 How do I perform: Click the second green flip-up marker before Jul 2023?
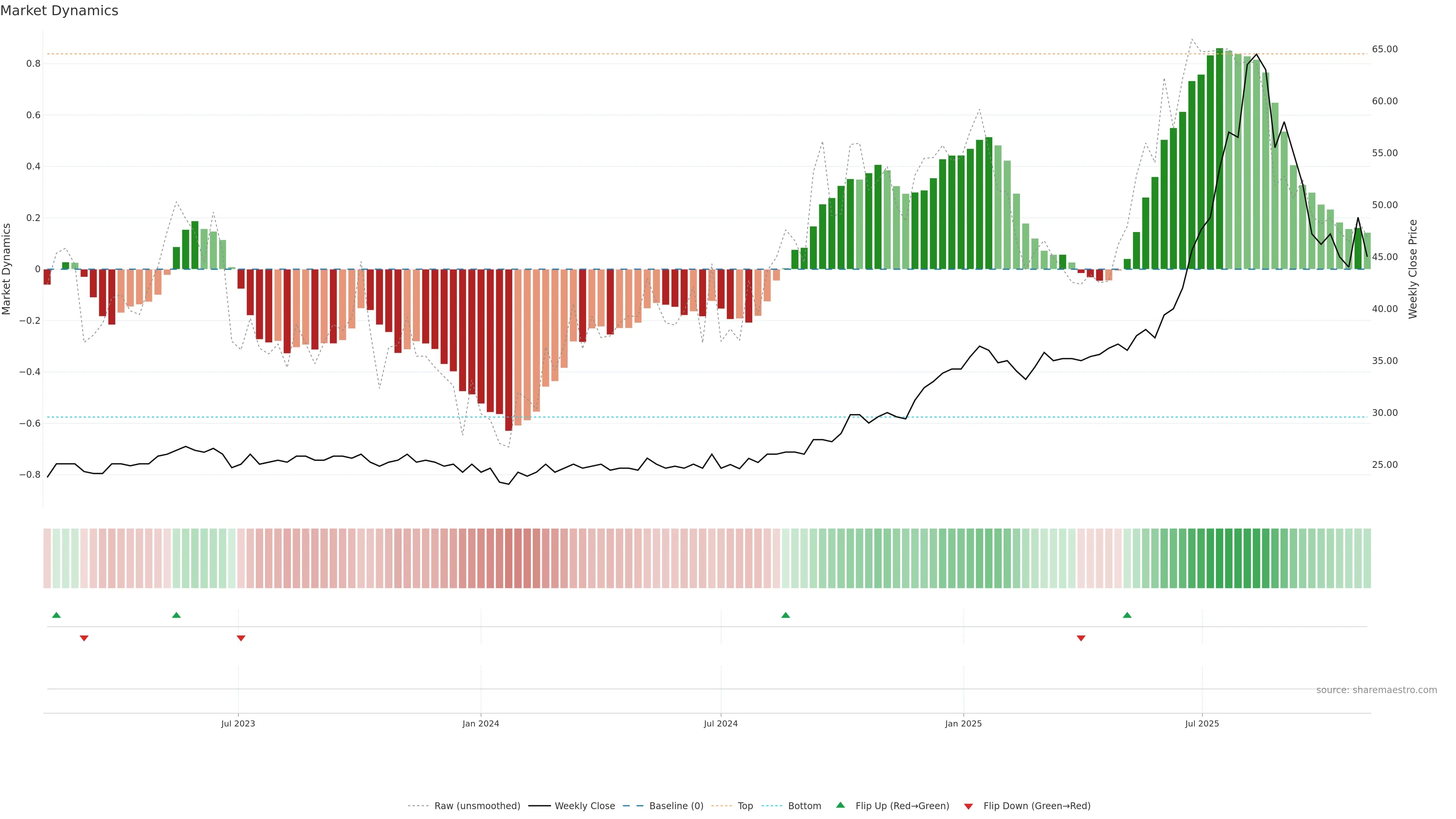coord(176,615)
